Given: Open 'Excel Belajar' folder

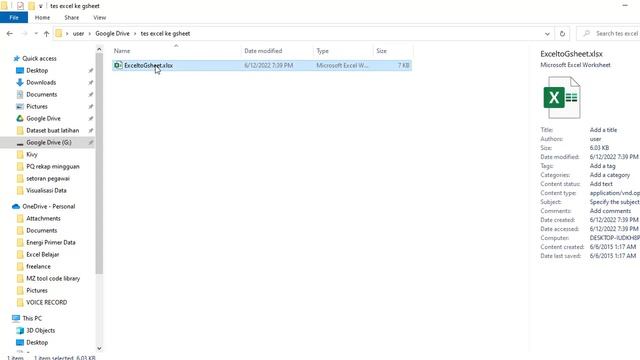Looking at the screenshot, I should pyautogui.click(x=42, y=254).
